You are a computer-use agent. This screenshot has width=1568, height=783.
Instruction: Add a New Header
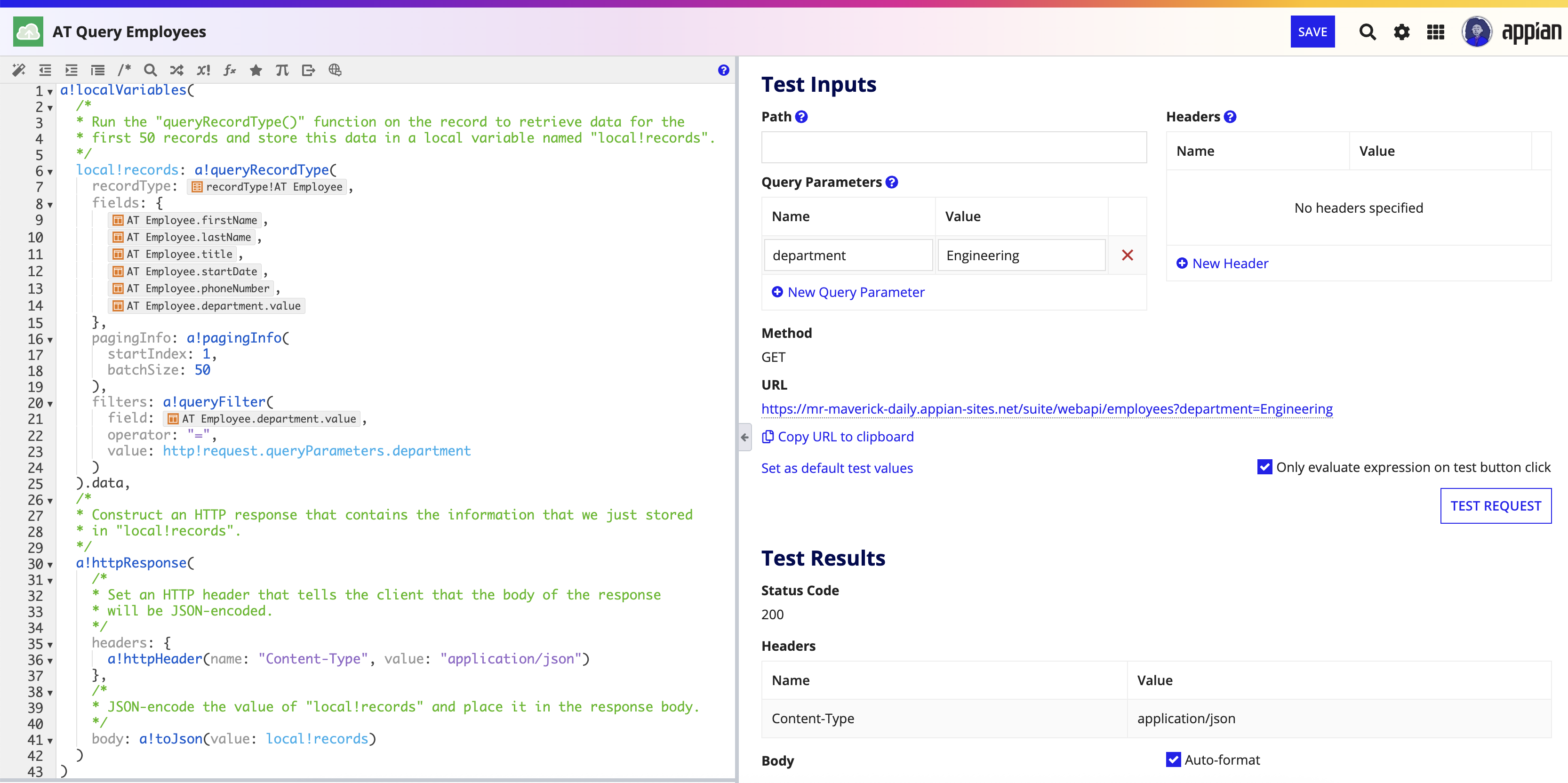1222,263
